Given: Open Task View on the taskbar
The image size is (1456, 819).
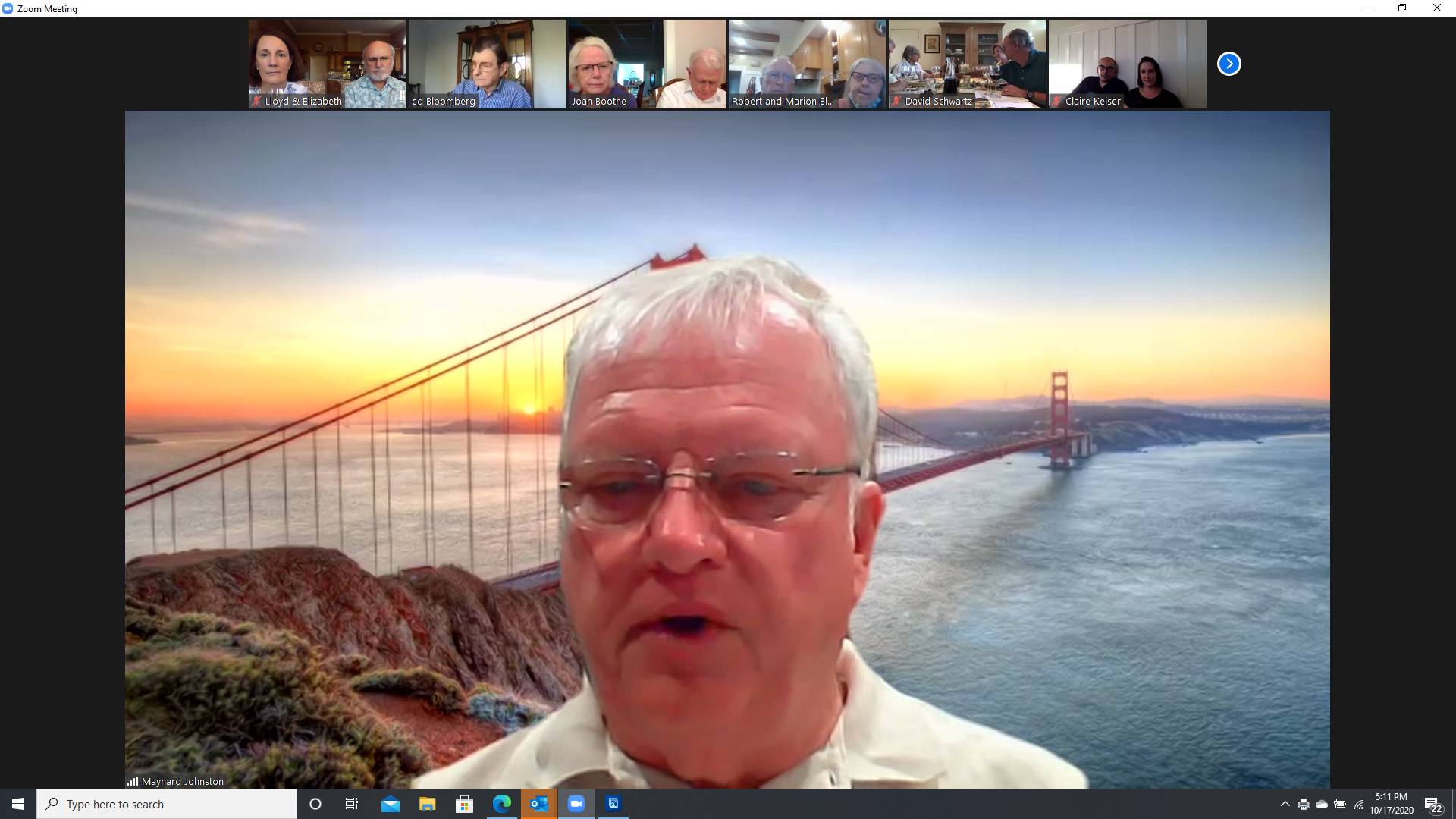Looking at the screenshot, I should [x=352, y=804].
